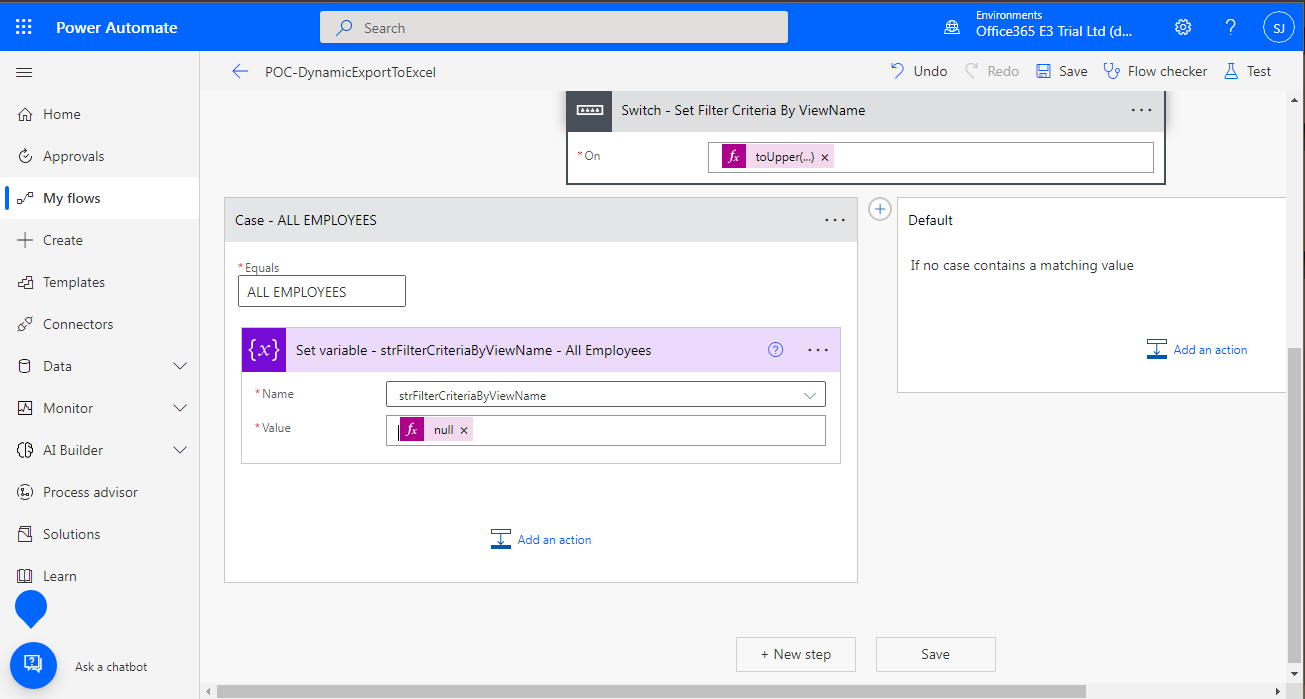Click the Power Automate brand title

[117, 28]
